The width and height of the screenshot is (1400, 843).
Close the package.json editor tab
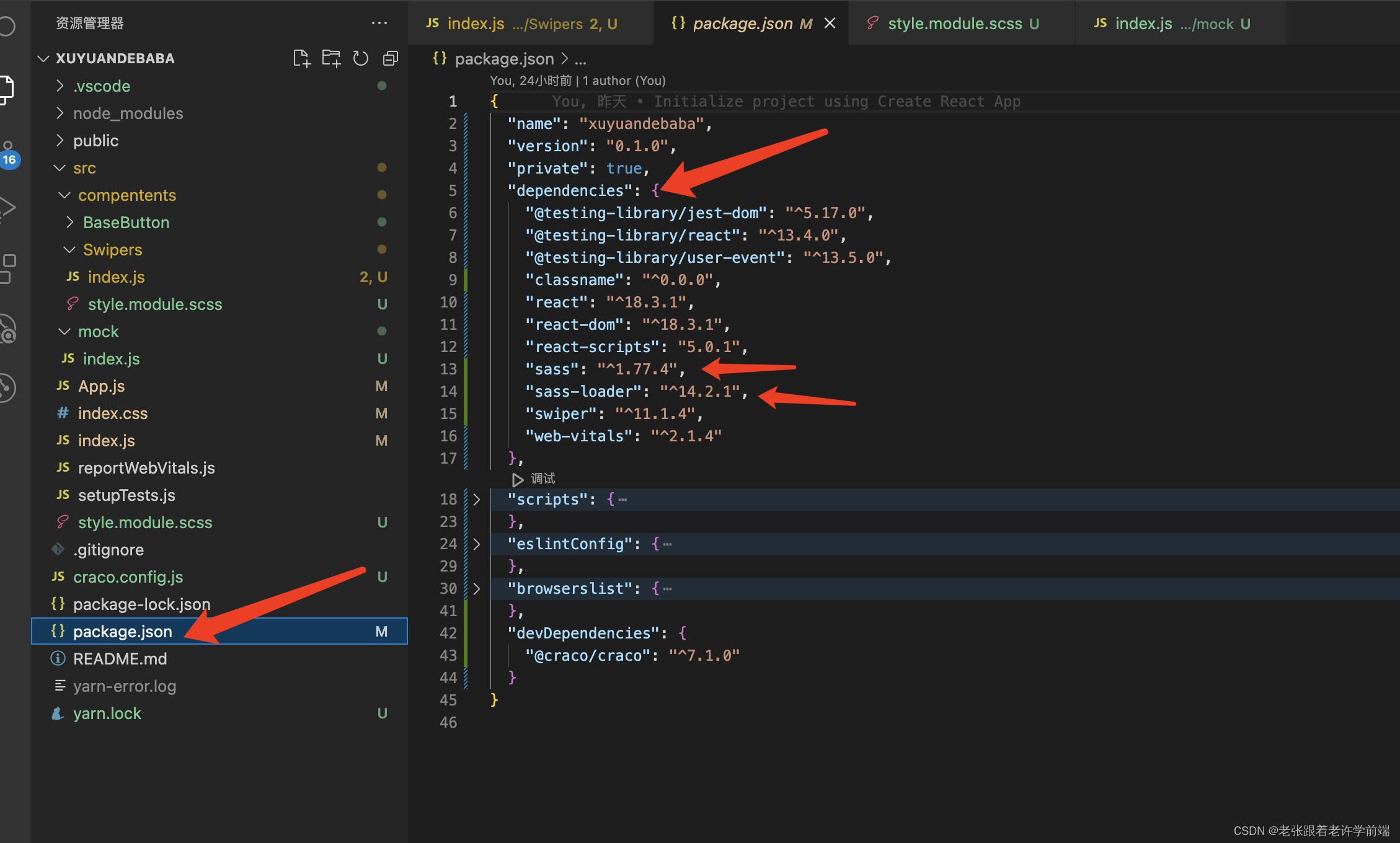pyautogui.click(x=830, y=23)
